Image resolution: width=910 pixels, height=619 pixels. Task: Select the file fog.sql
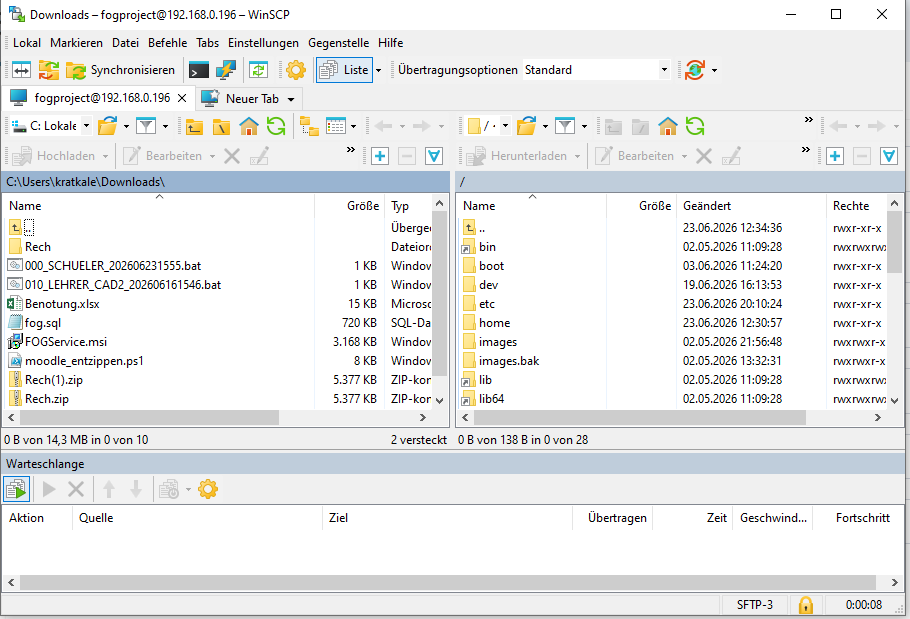pyautogui.click(x=43, y=323)
